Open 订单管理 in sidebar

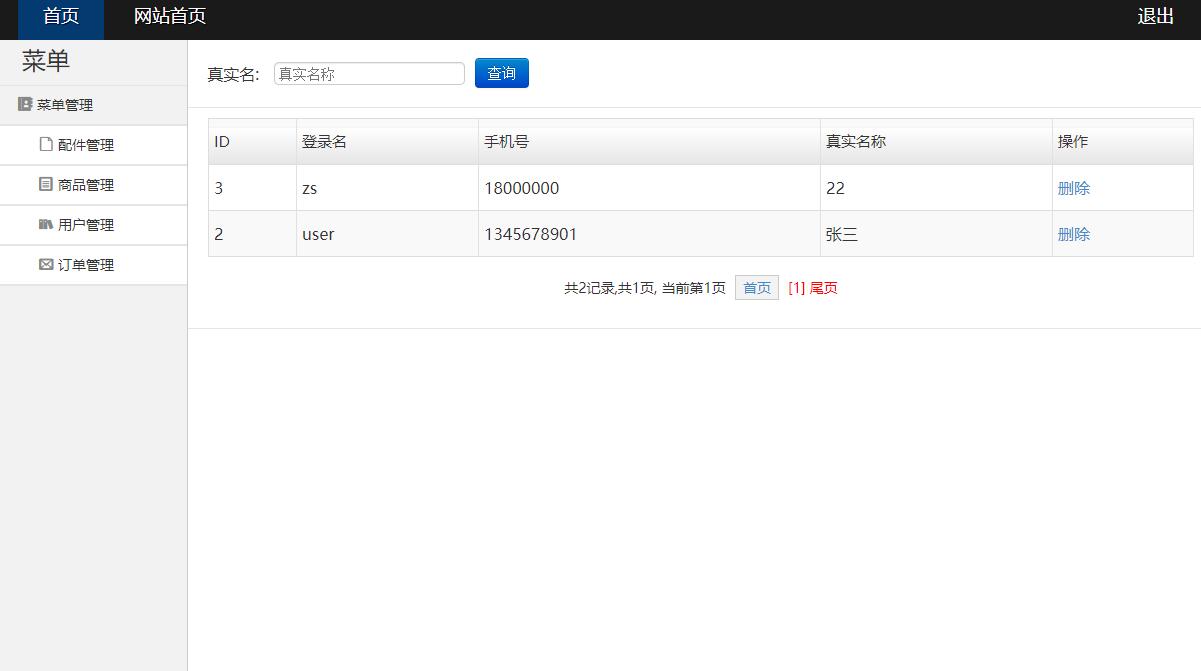coord(93,265)
